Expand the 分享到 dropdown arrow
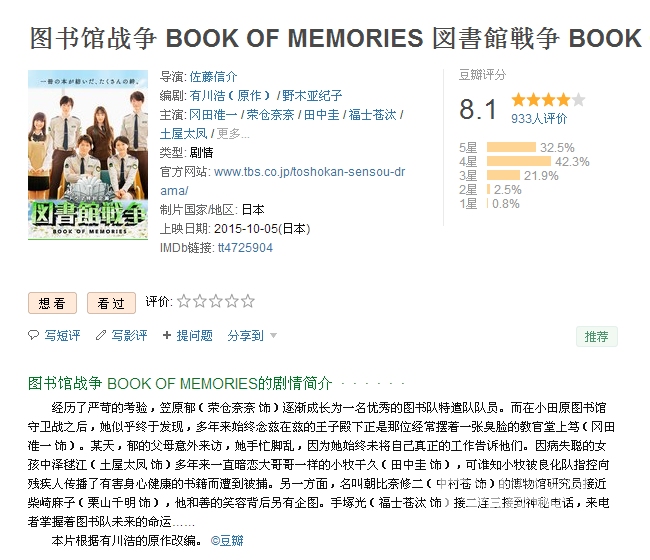This screenshot has height=560, width=650. 273,335
